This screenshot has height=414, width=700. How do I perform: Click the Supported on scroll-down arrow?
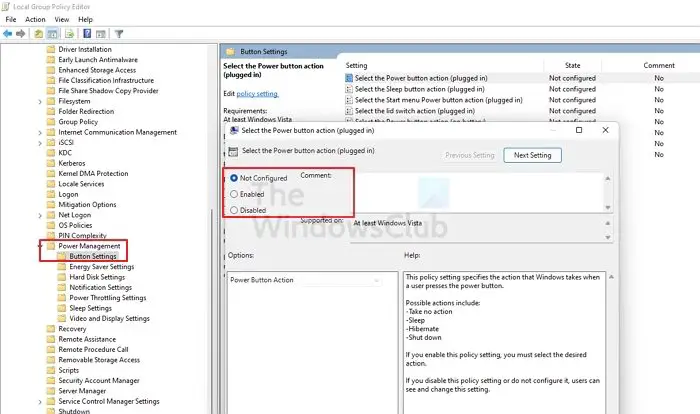(608, 237)
